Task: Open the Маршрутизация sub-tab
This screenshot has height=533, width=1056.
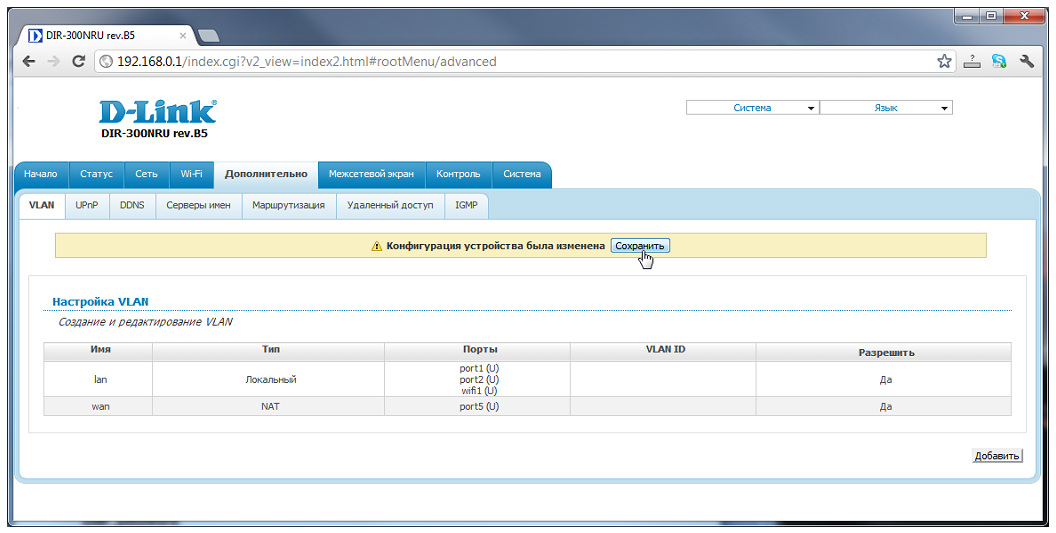Action: [x=288, y=205]
